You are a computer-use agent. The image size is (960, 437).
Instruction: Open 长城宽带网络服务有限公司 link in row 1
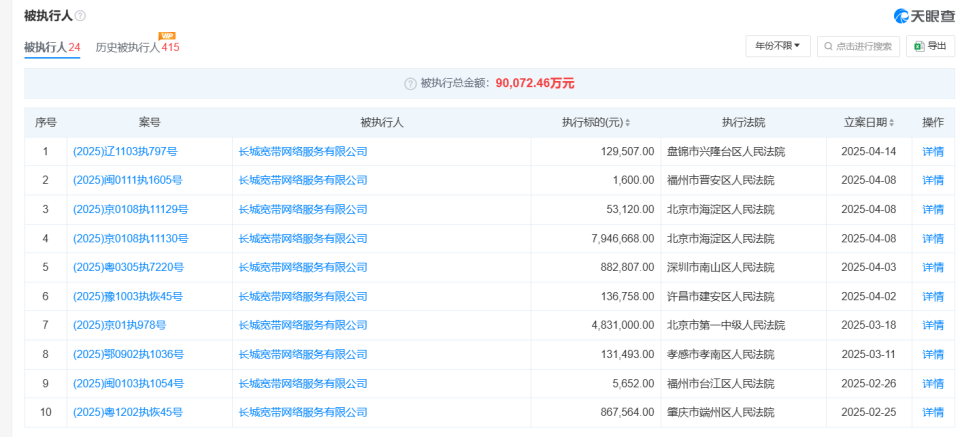tap(303, 152)
